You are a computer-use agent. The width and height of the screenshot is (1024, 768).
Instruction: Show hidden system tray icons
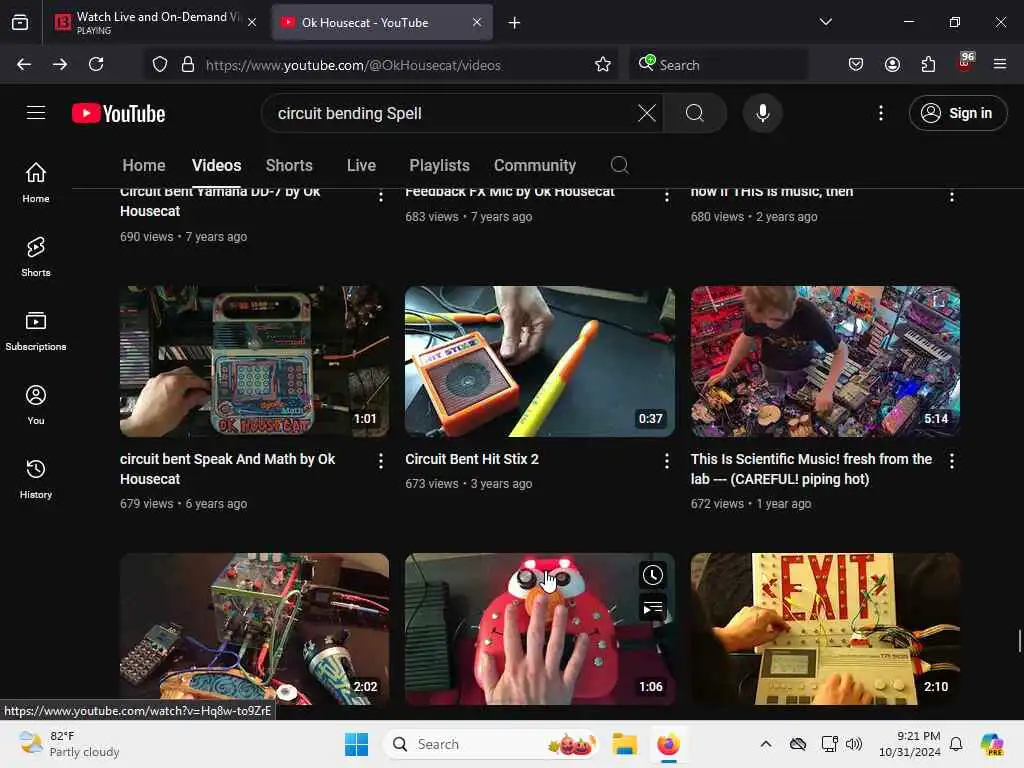pos(766,744)
